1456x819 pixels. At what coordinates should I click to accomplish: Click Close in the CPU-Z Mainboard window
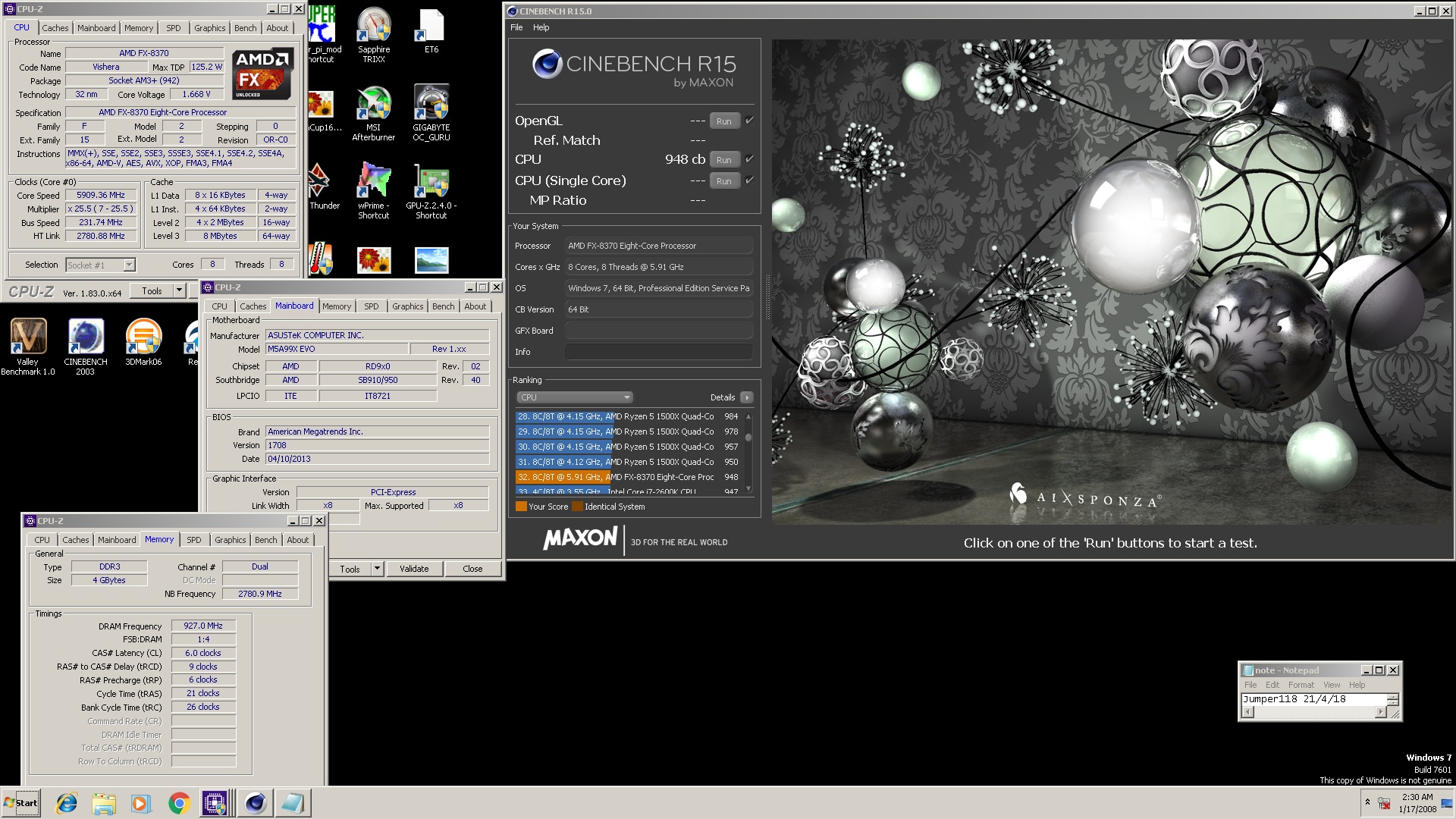tap(472, 569)
